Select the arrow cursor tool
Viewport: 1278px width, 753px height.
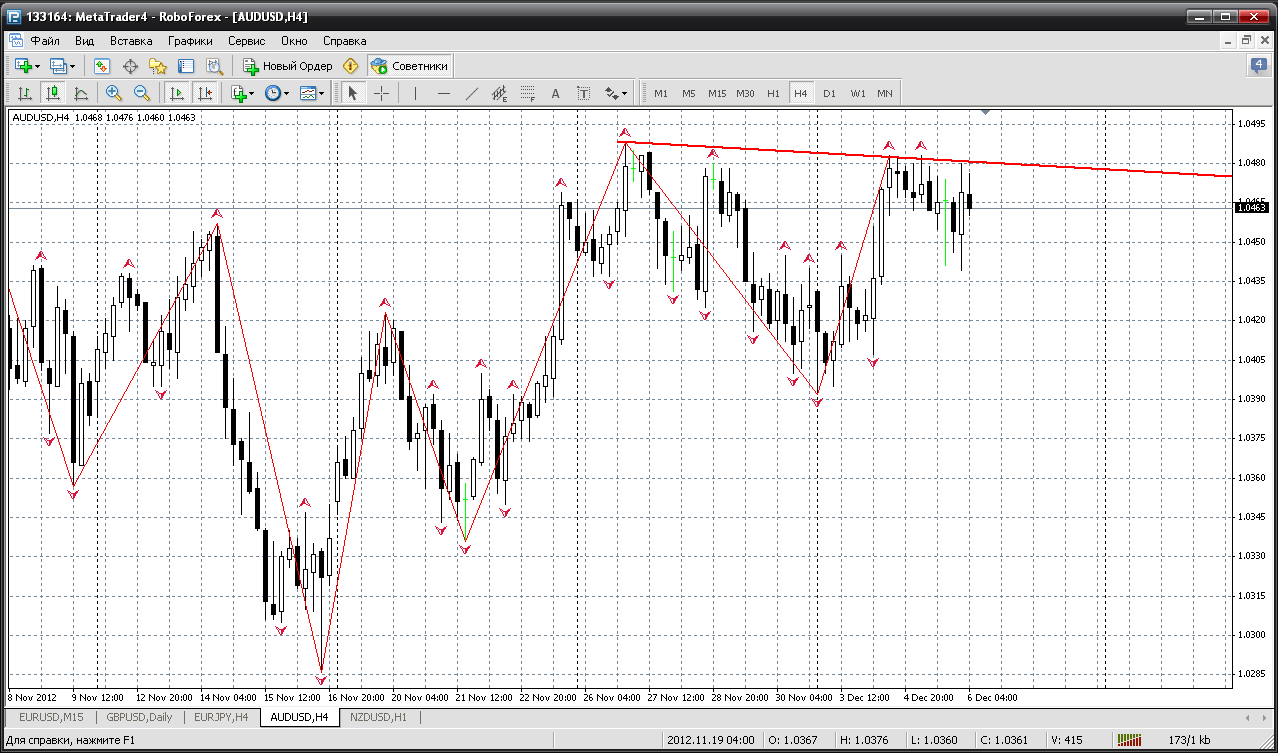point(352,93)
